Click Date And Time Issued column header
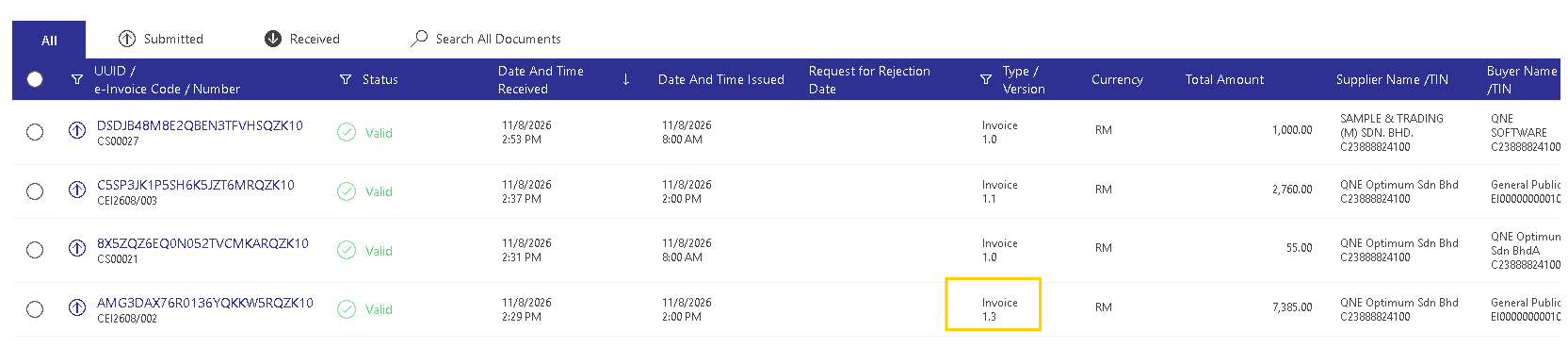Viewport: 1568px width, 348px height. [721, 79]
